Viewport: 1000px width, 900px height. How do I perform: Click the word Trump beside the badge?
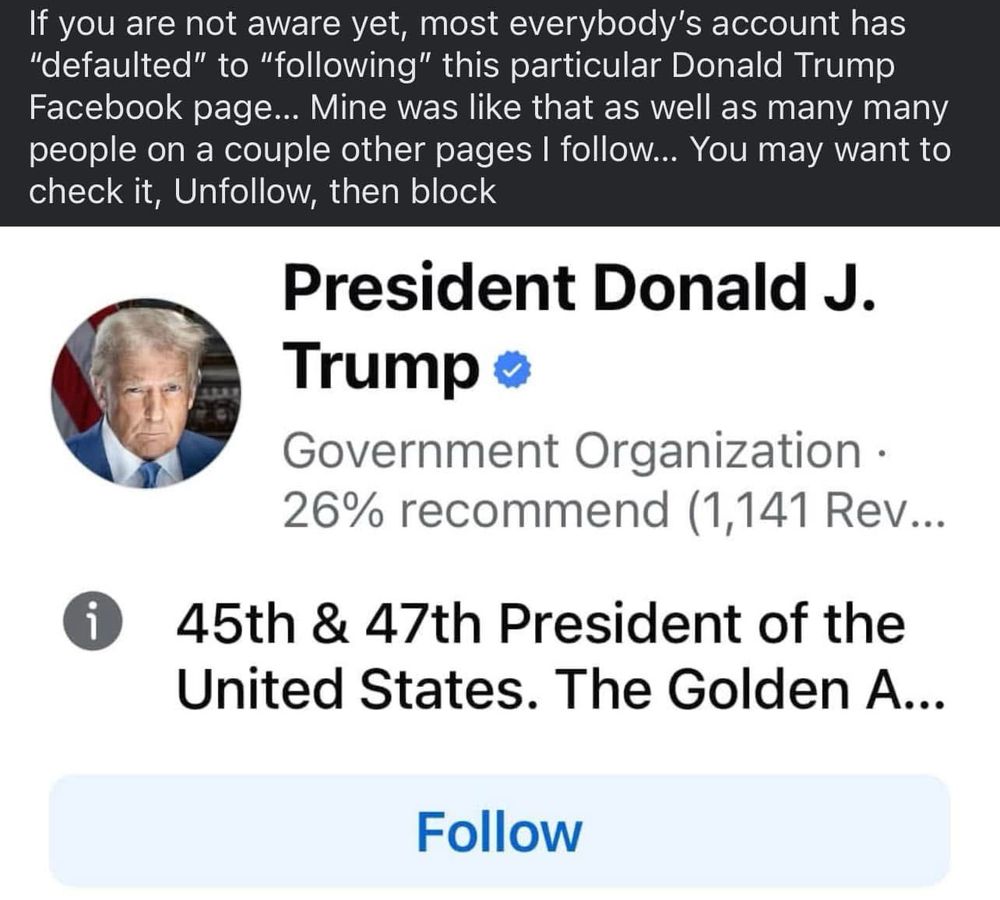[381, 368]
